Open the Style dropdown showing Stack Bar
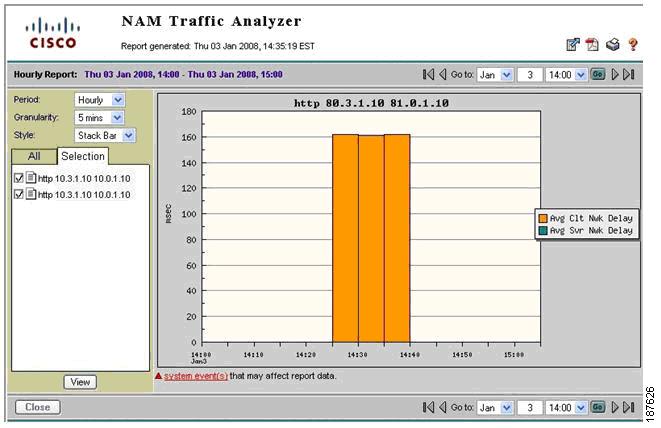The image size is (661, 428). coord(105,135)
